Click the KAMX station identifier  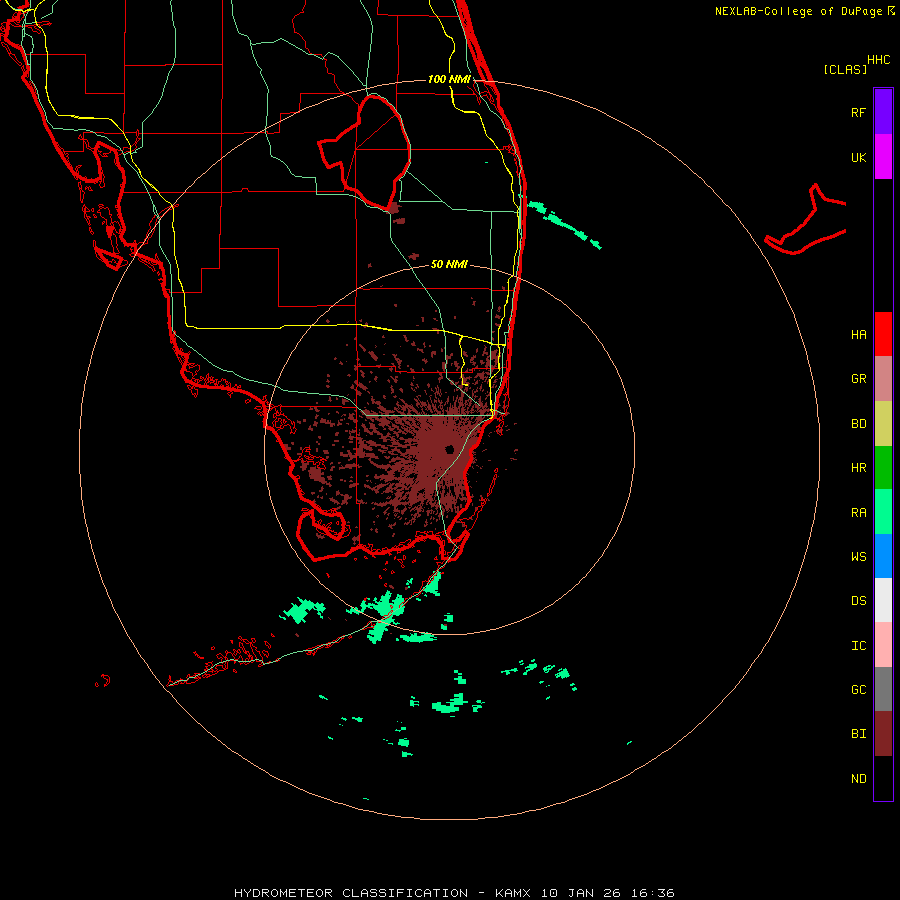click(513, 893)
